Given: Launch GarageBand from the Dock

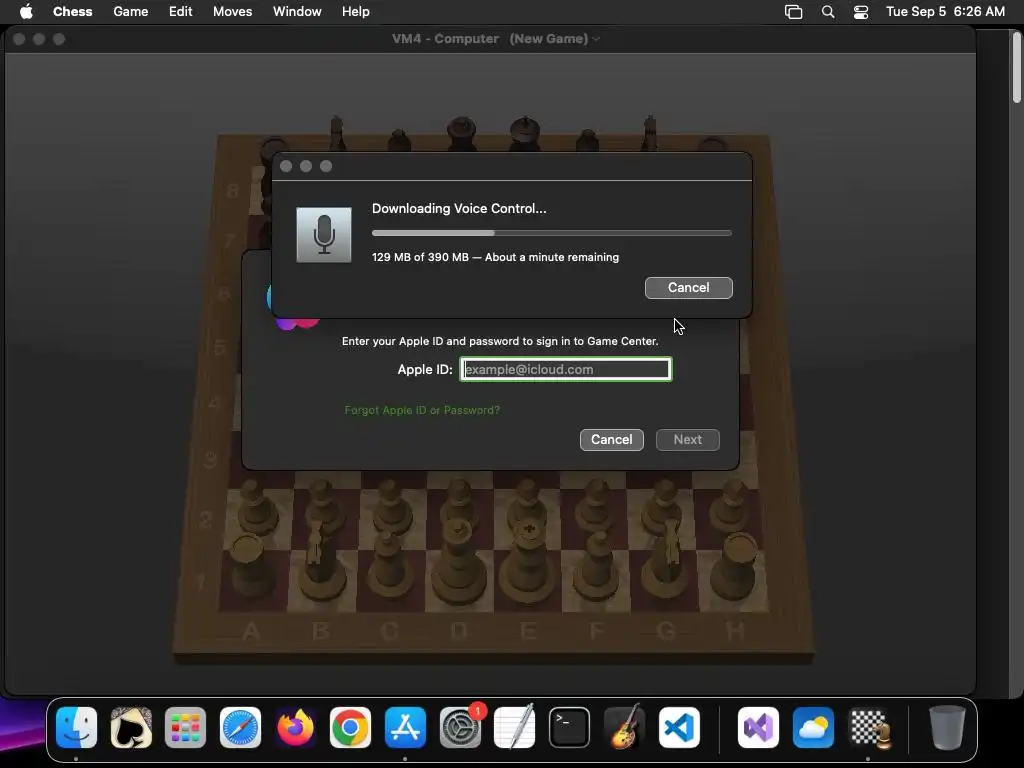Looking at the screenshot, I should [x=624, y=728].
